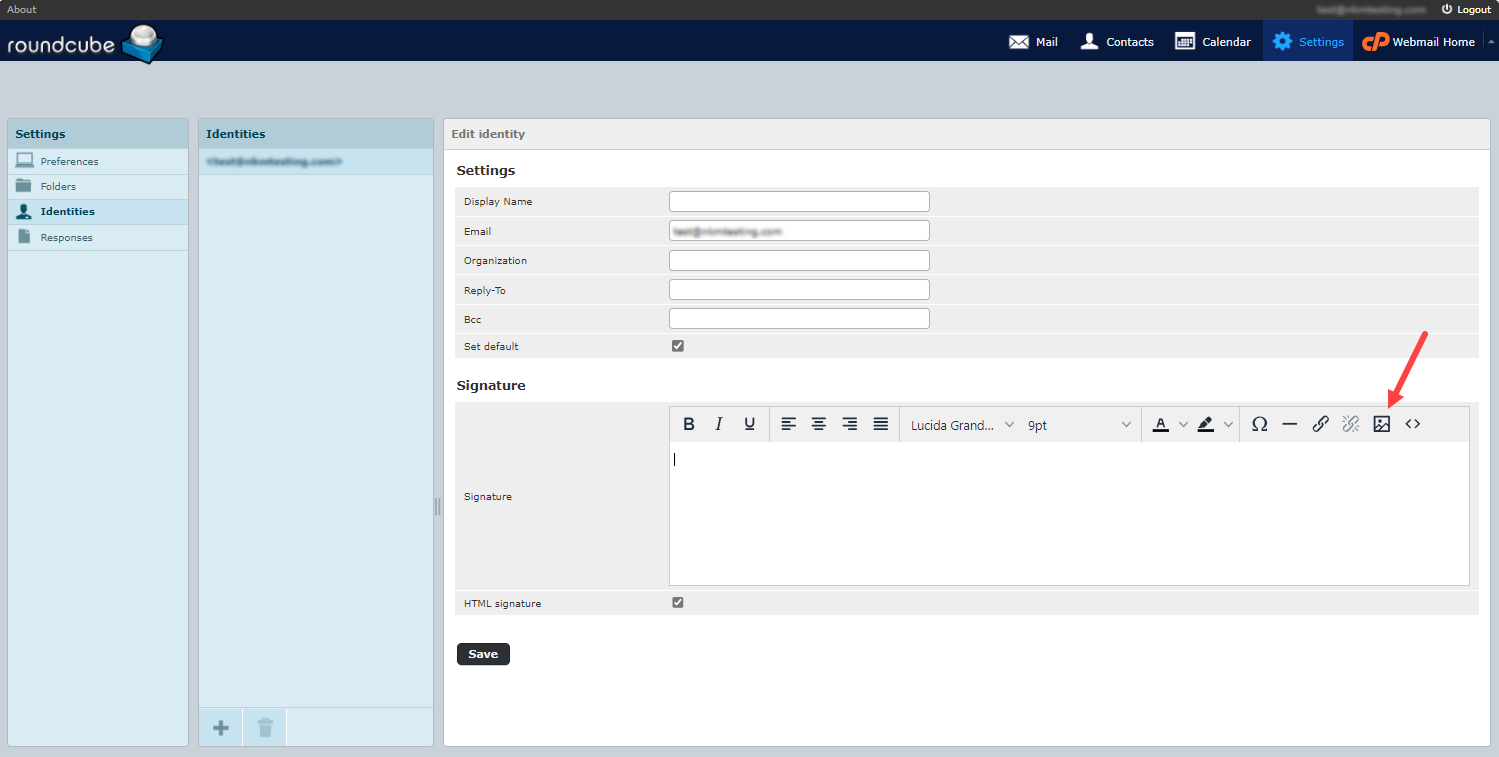Click the Logout power icon
Image resolution: width=1499 pixels, height=757 pixels.
click(x=1447, y=9)
